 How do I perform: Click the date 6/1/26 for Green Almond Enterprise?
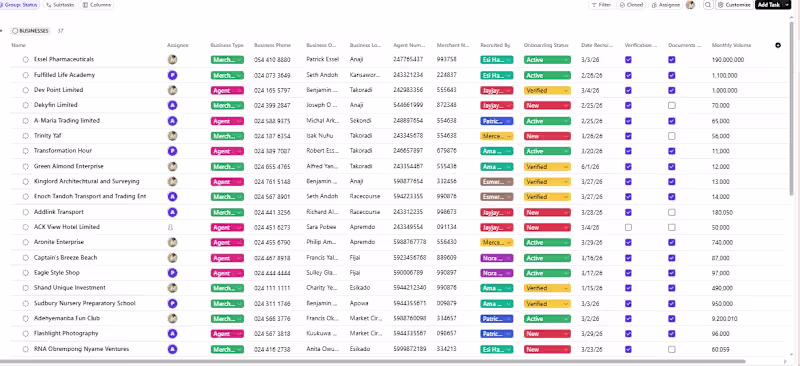click(589, 167)
